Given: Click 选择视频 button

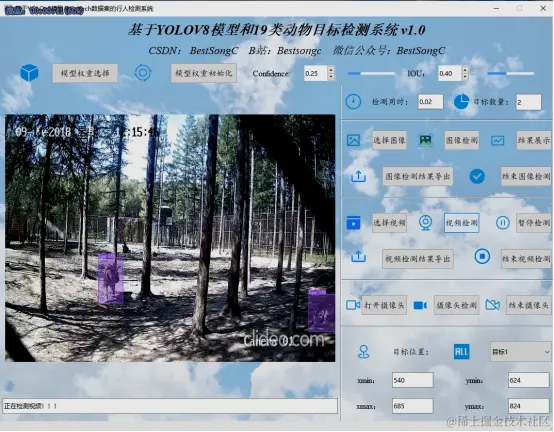Looking at the screenshot, I should pos(389,223).
